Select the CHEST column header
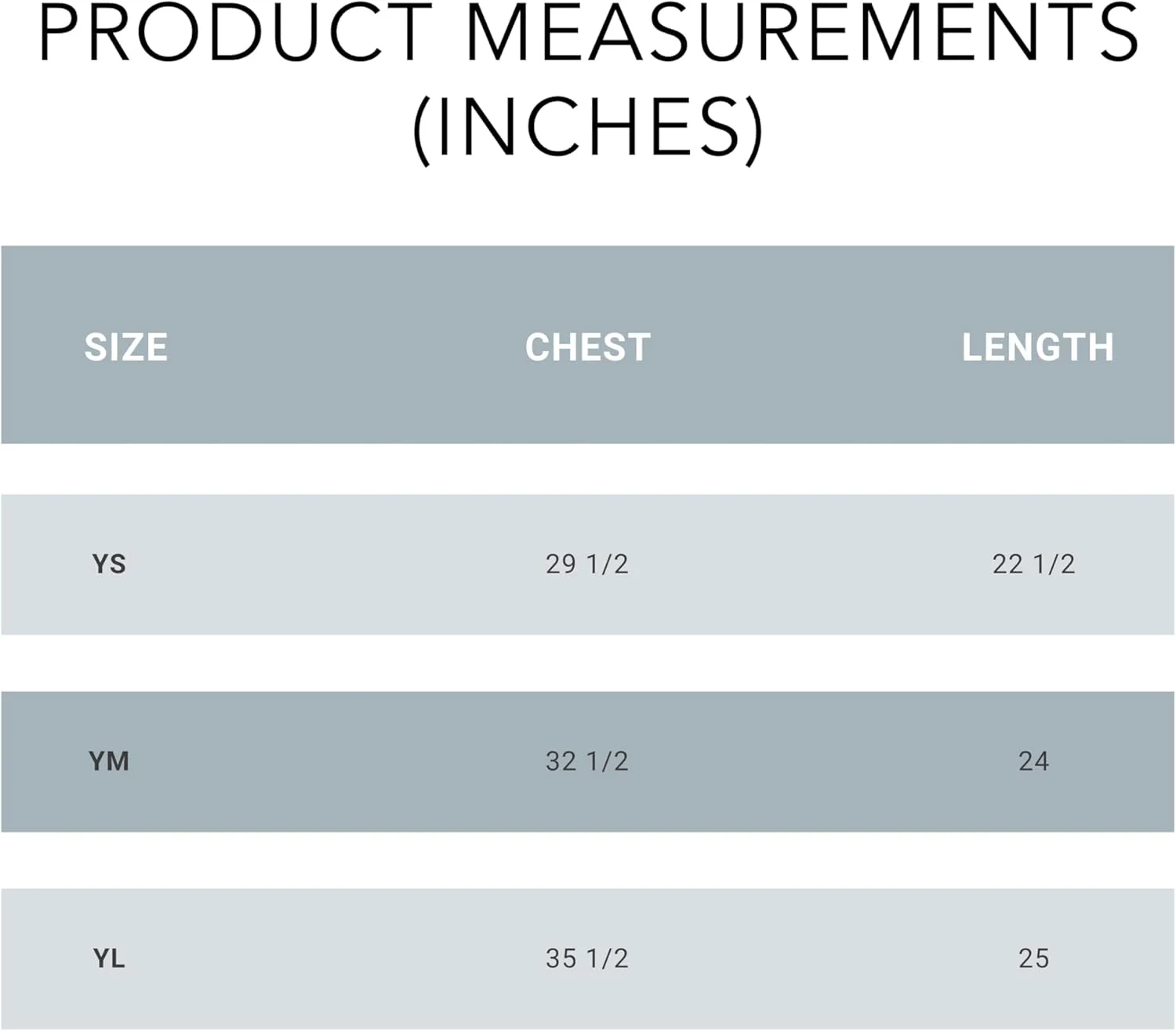 click(587, 347)
